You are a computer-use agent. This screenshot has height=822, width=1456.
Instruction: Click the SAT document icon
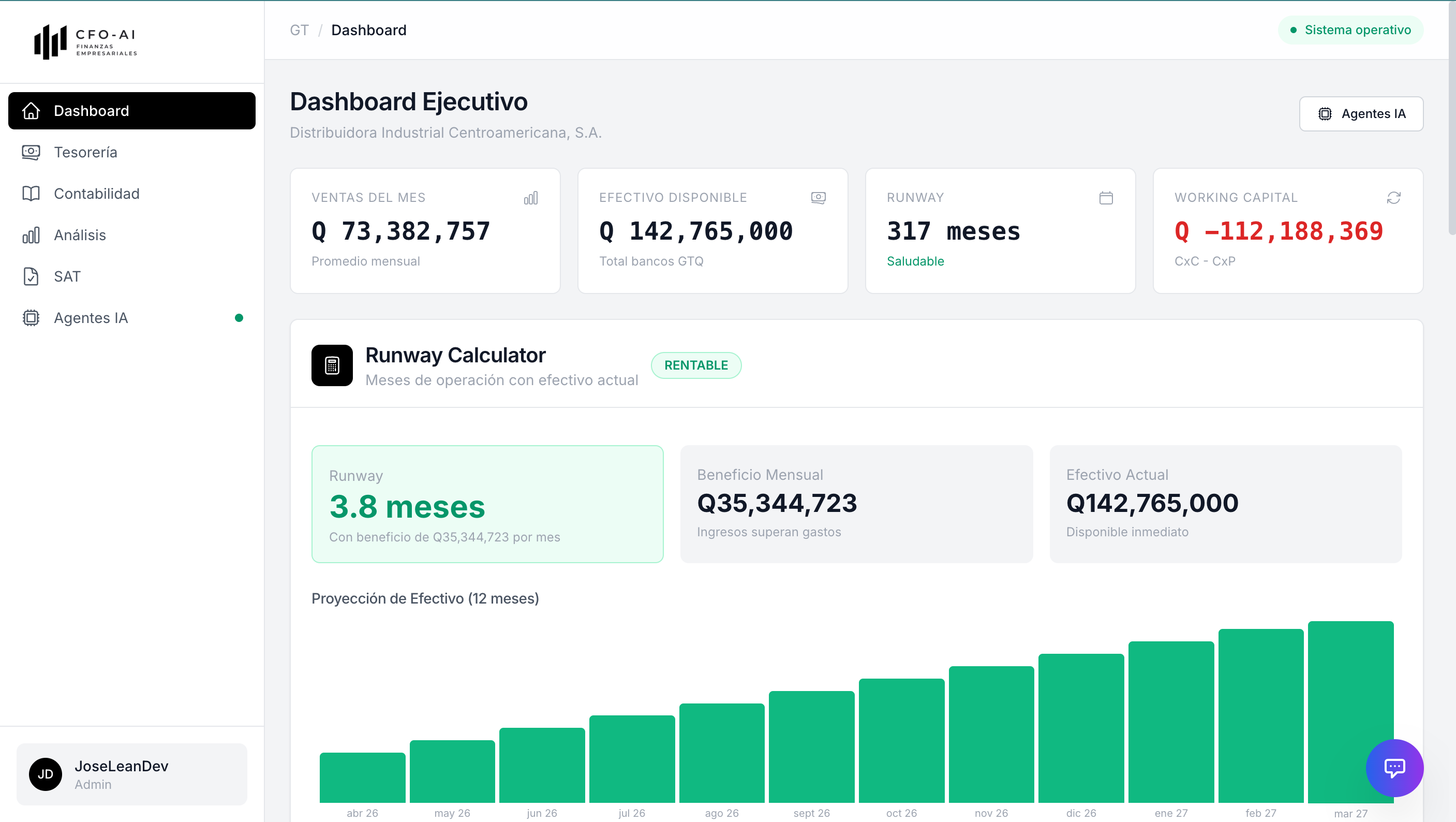(31, 276)
